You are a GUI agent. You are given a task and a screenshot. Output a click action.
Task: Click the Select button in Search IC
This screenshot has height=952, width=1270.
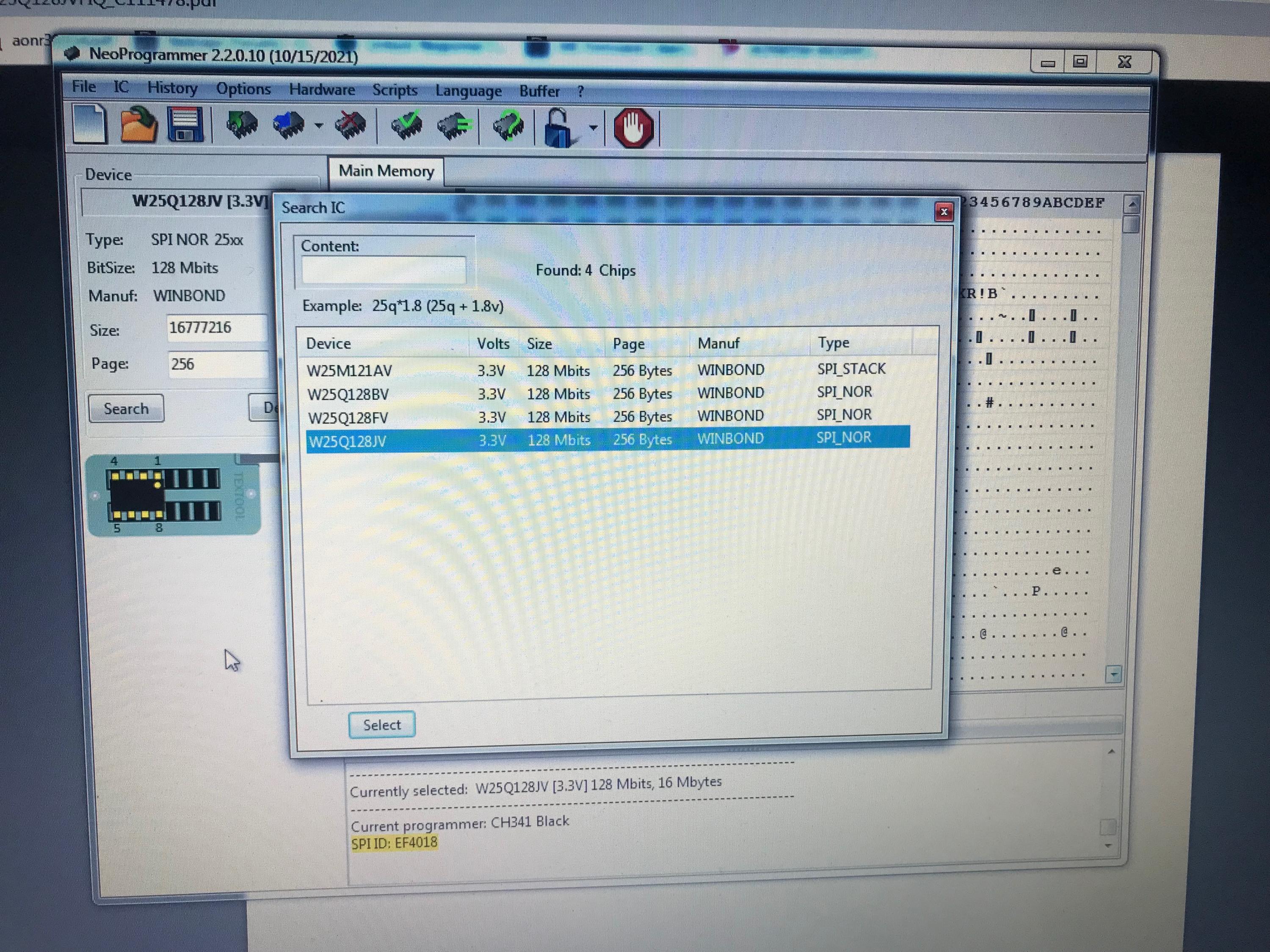[x=382, y=725]
